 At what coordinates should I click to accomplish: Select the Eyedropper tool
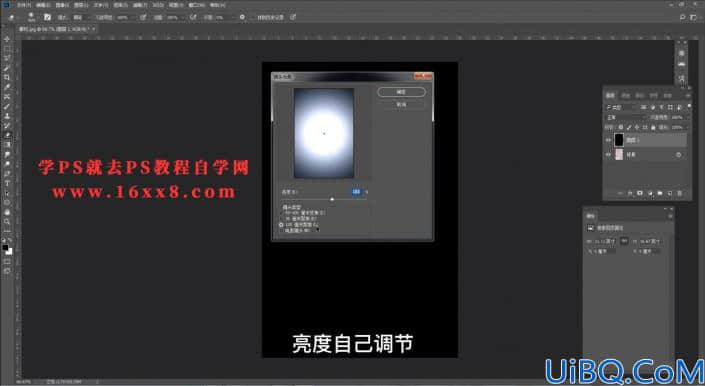click(7, 87)
